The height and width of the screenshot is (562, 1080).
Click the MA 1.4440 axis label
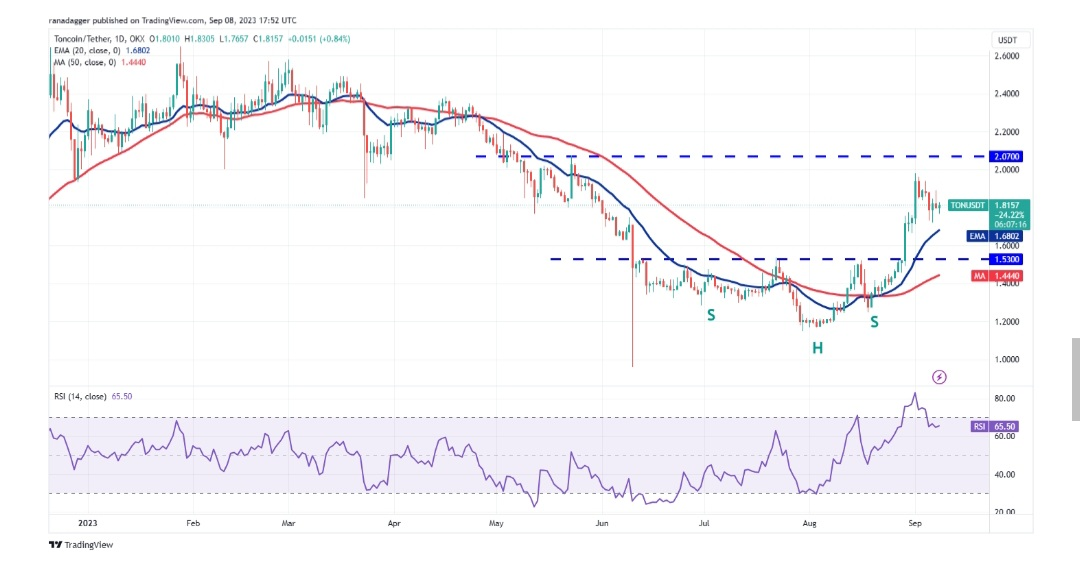[997, 275]
